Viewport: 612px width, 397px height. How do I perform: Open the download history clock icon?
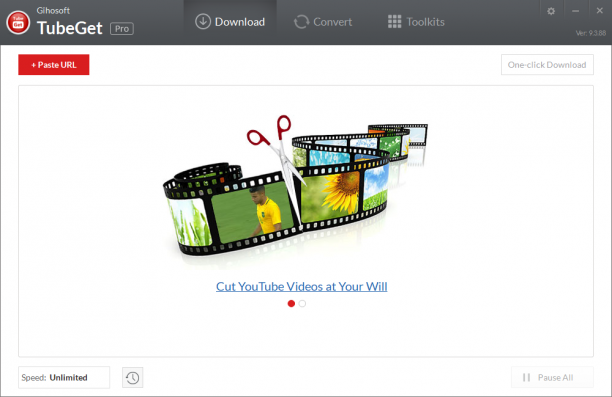(x=133, y=377)
